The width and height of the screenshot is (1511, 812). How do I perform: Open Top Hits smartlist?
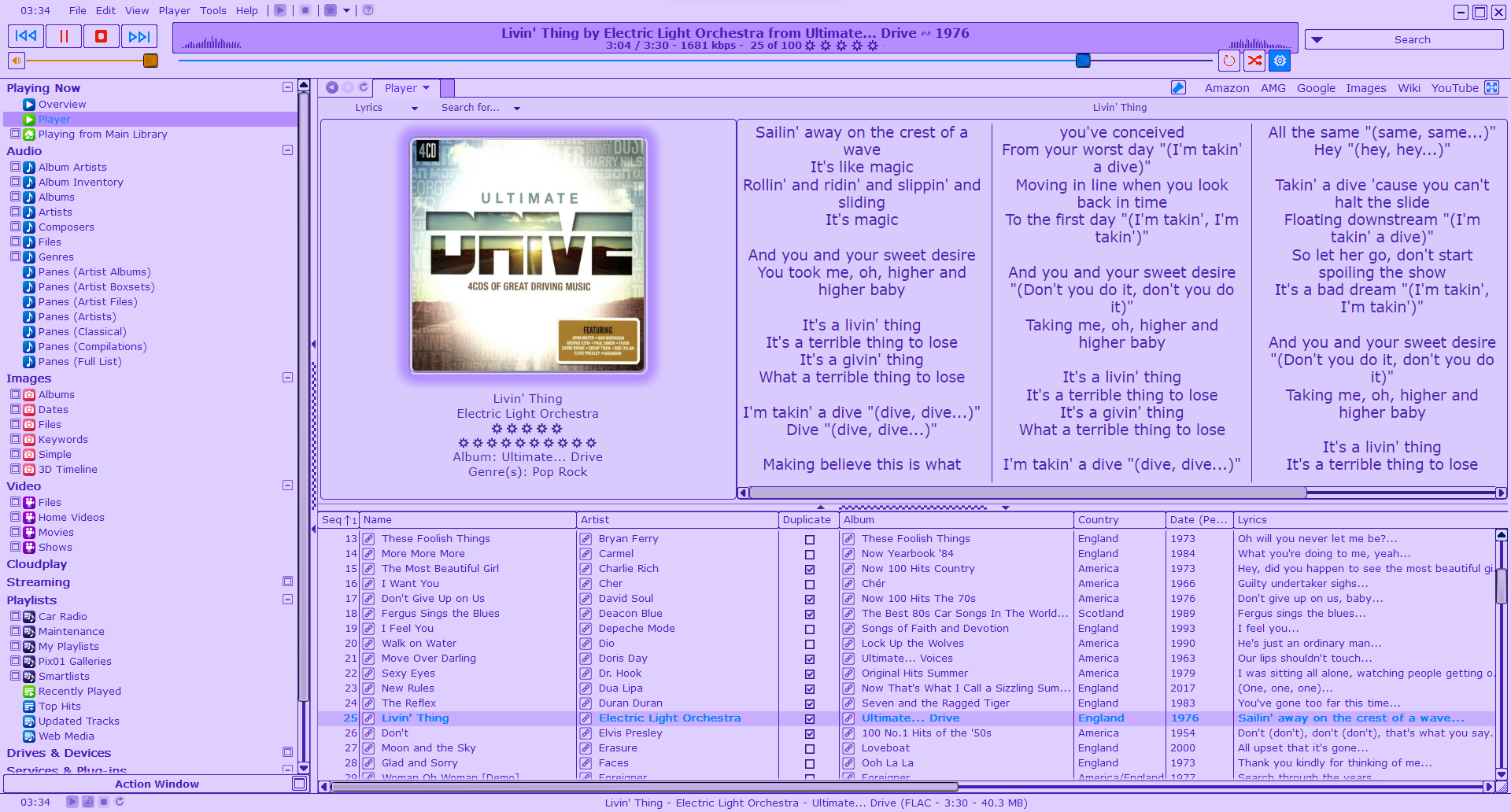60,706
